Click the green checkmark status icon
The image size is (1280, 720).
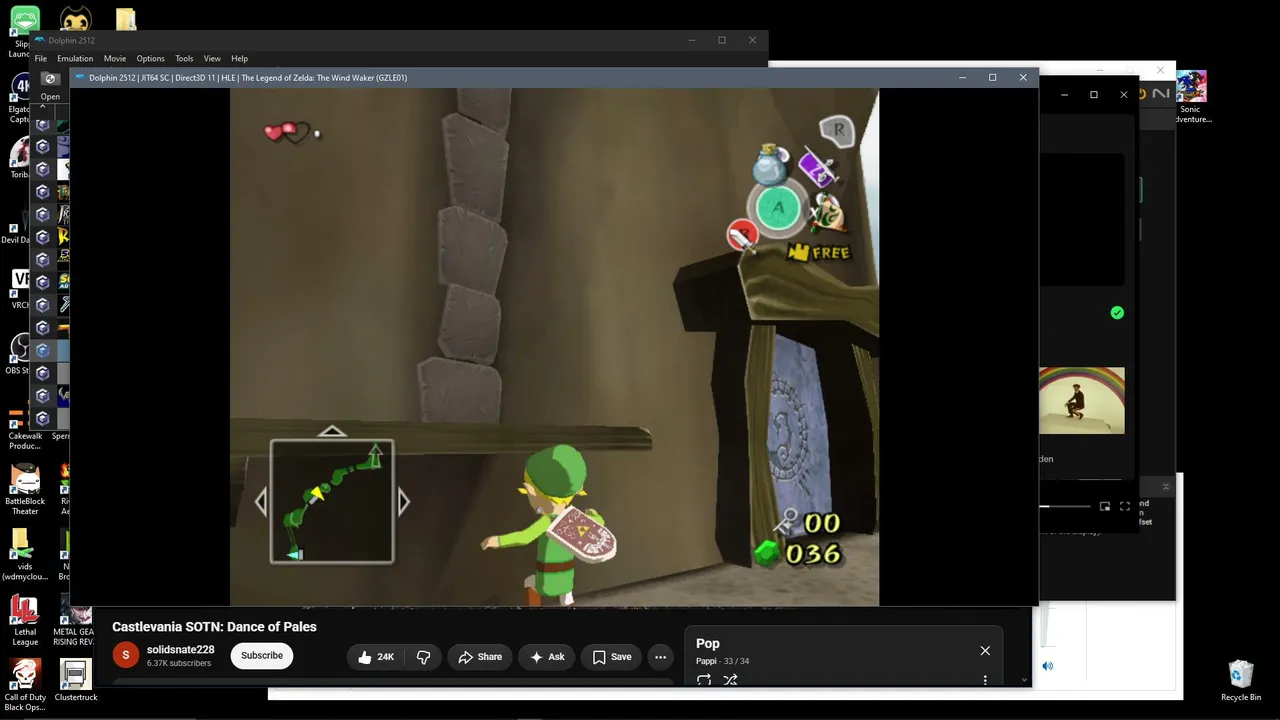pos(1117,313)
